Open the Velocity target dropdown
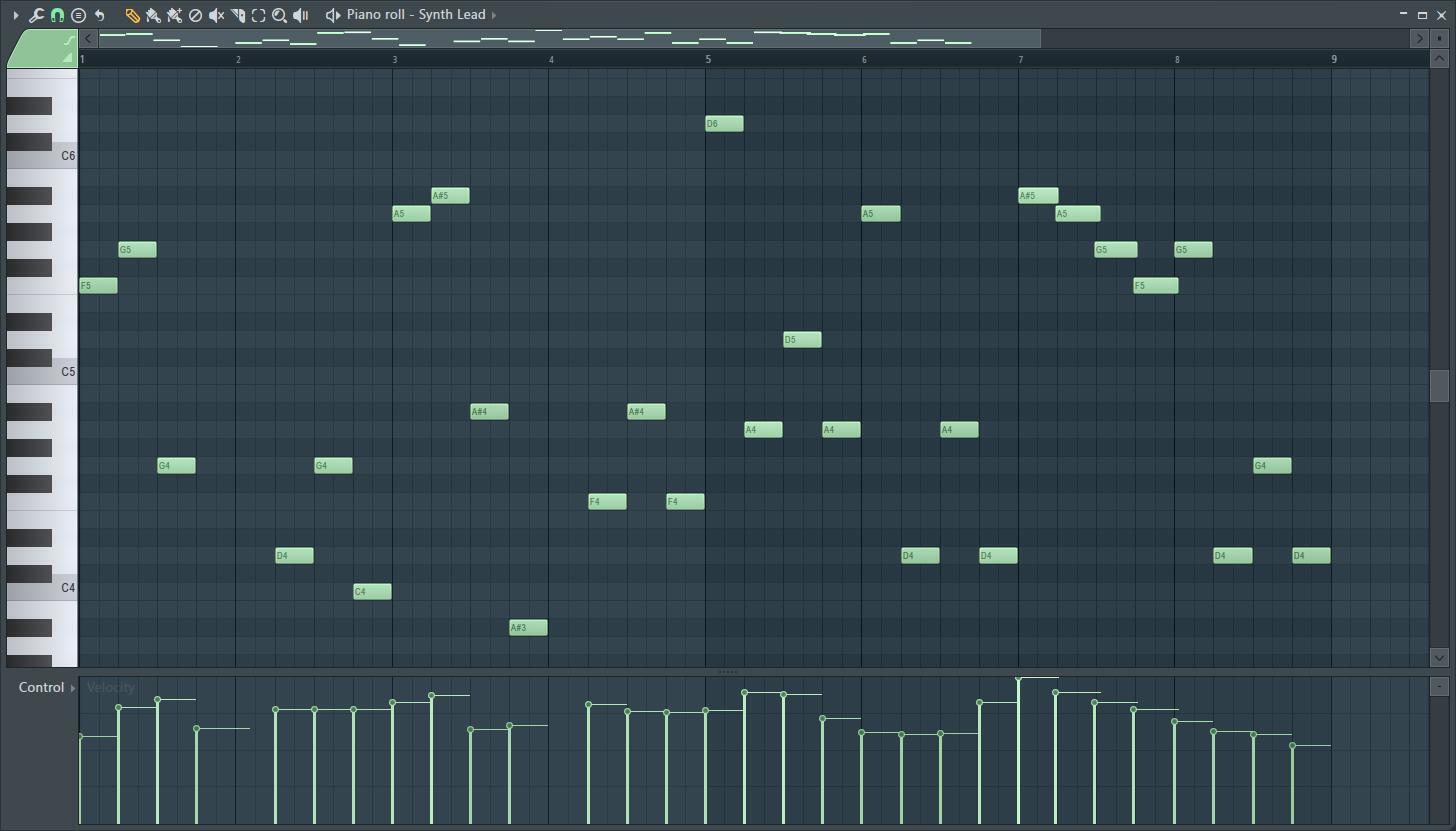The height and width of the screenshot is (831, 1456). point(110,687)
